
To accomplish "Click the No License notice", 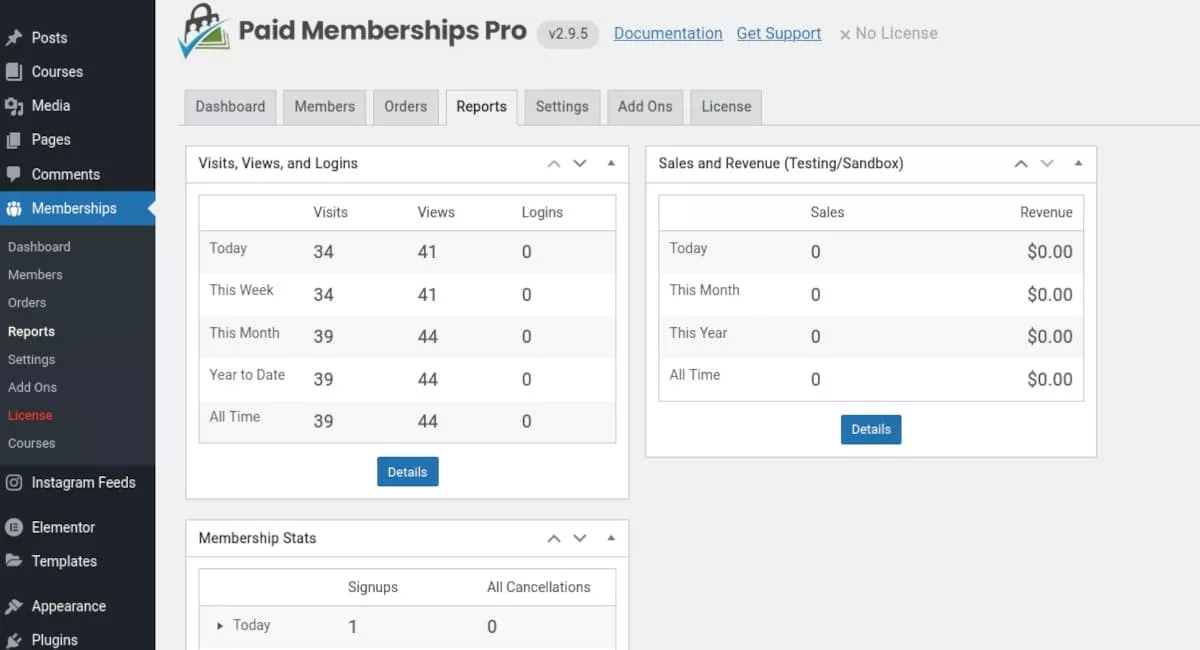I will coord(888,34).
